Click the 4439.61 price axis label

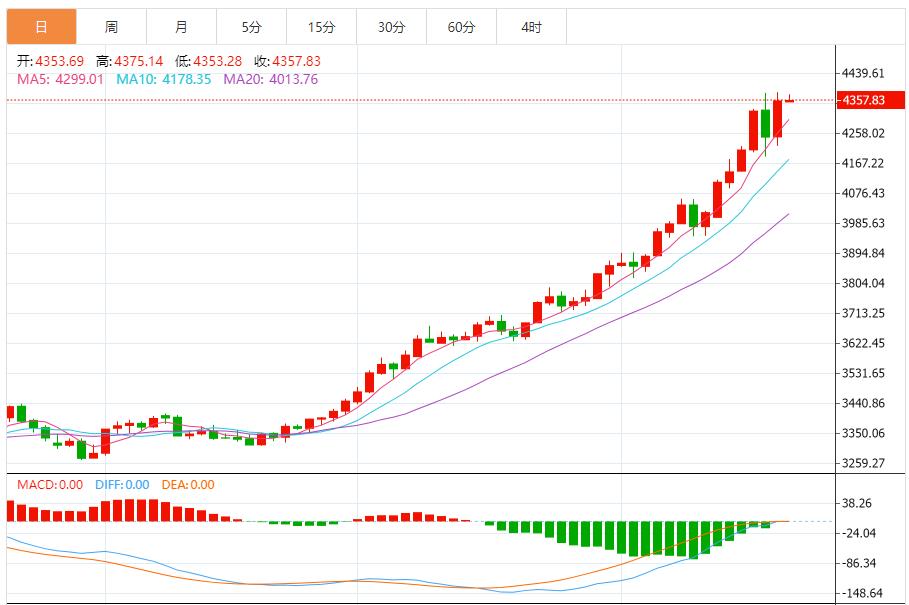[863, 73]
